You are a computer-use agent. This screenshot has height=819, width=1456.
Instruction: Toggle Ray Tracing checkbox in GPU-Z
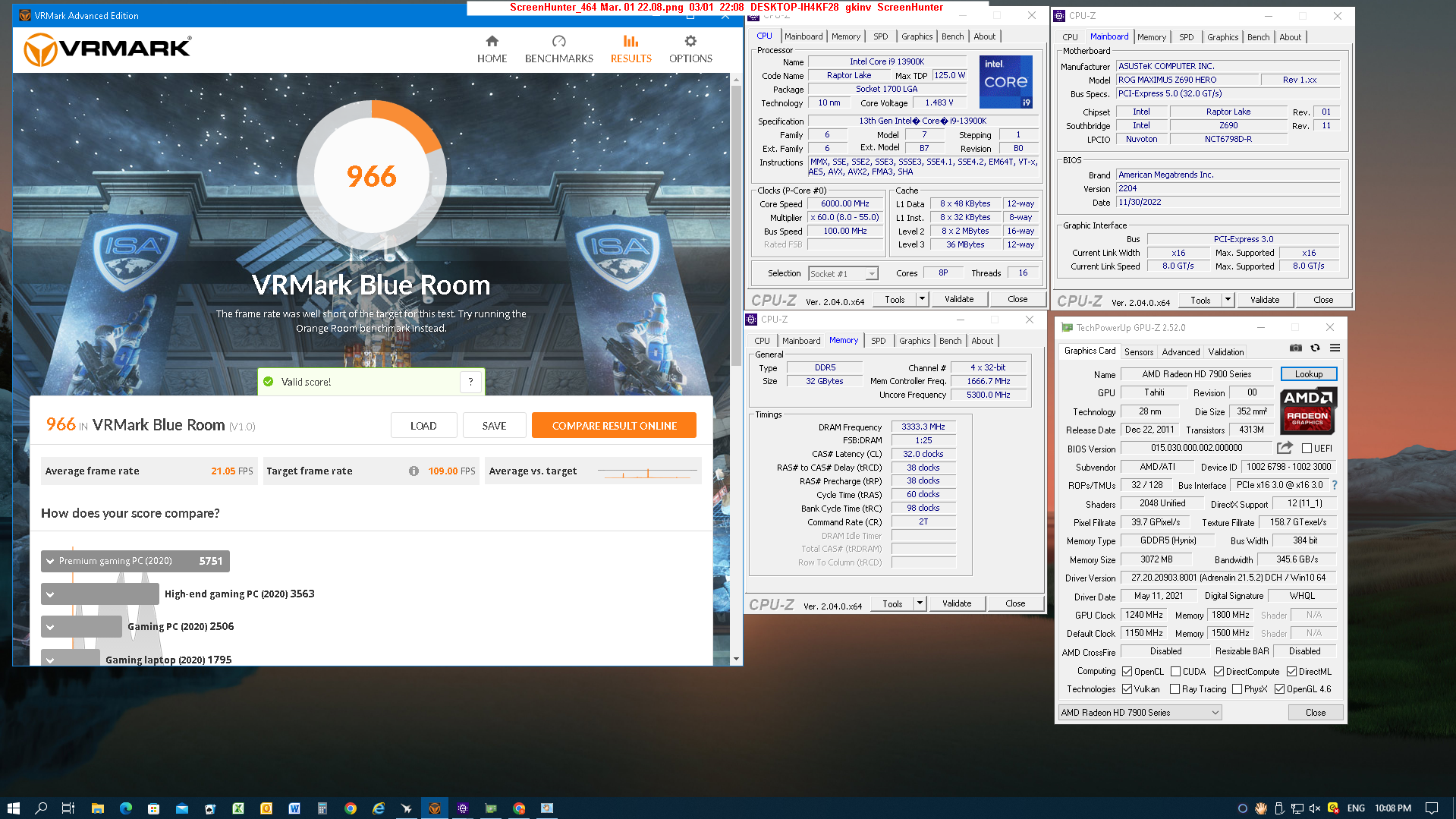pyautogui.click(x=1175, y=688)
